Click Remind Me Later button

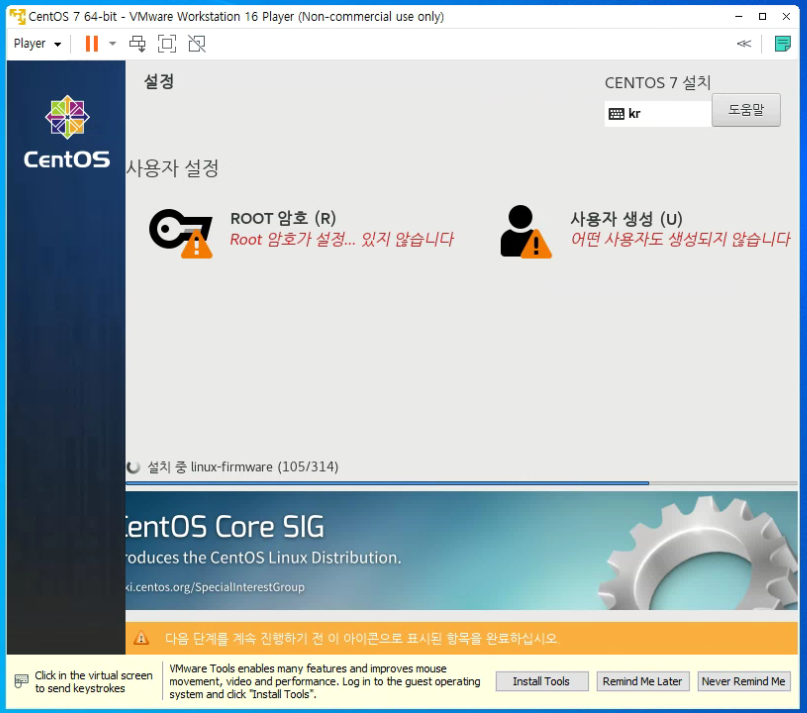point(642,681)
